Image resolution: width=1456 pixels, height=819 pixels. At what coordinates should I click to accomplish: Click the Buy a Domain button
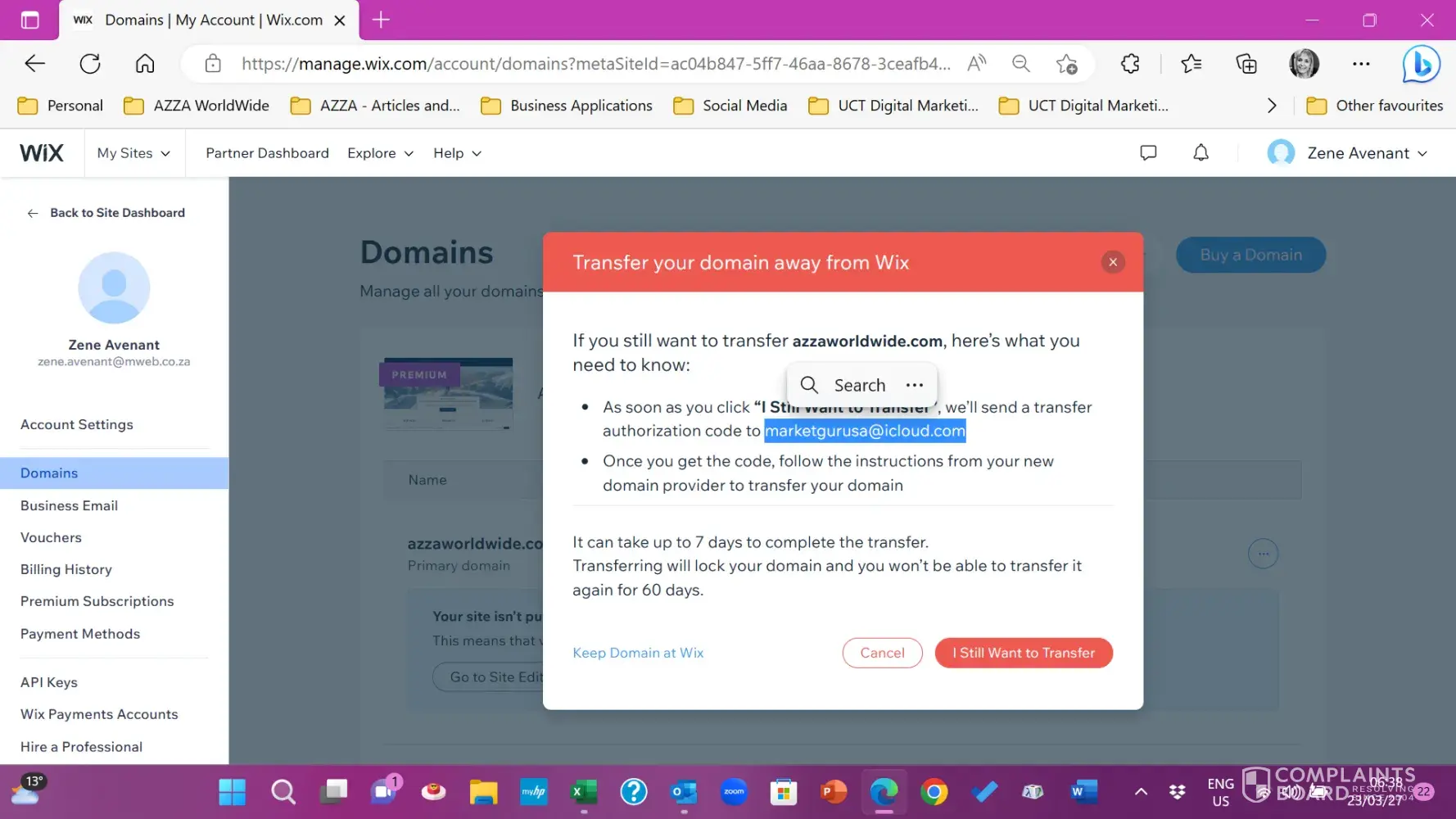click(x=1250, y=255)
